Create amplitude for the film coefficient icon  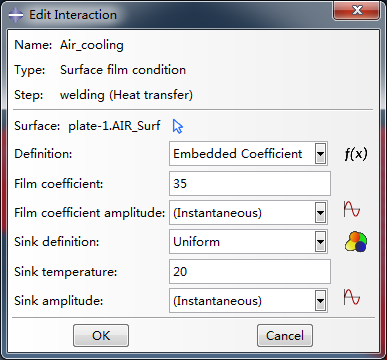pos(352,210)
